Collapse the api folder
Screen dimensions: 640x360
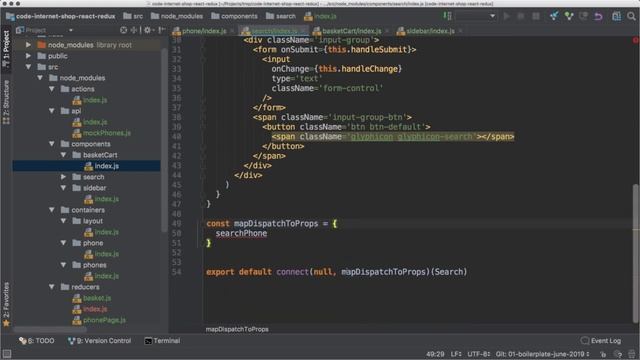click(x=52, y=111)
